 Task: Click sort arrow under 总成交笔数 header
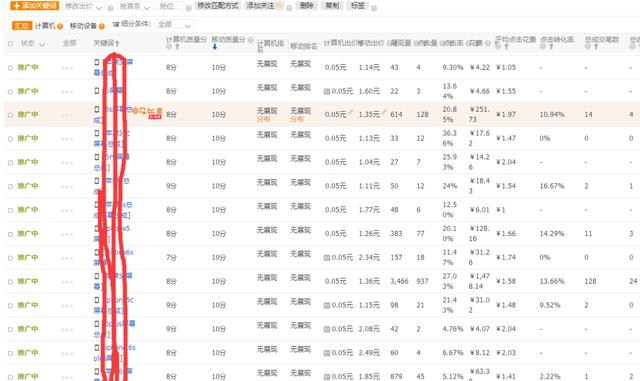[x=596, y=47]
